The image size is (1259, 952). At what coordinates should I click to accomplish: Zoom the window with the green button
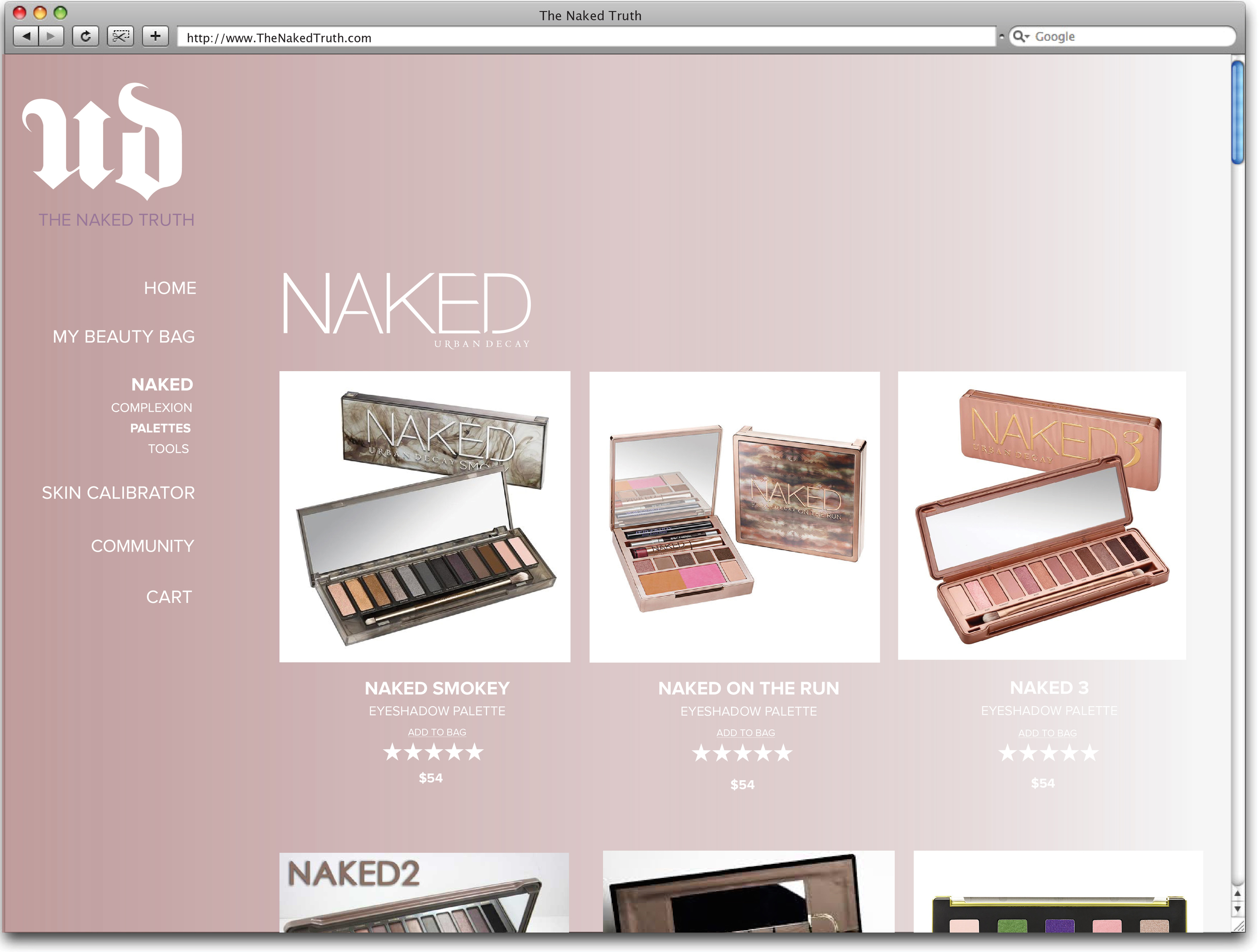(60, 13)
